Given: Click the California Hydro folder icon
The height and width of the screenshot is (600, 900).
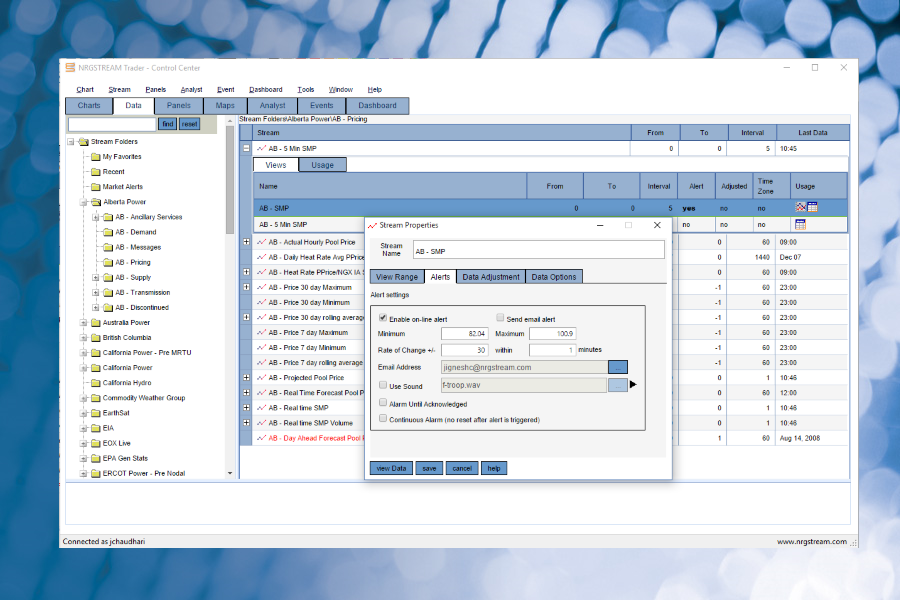Looking at the screenshot, I should tap(96, 382).
